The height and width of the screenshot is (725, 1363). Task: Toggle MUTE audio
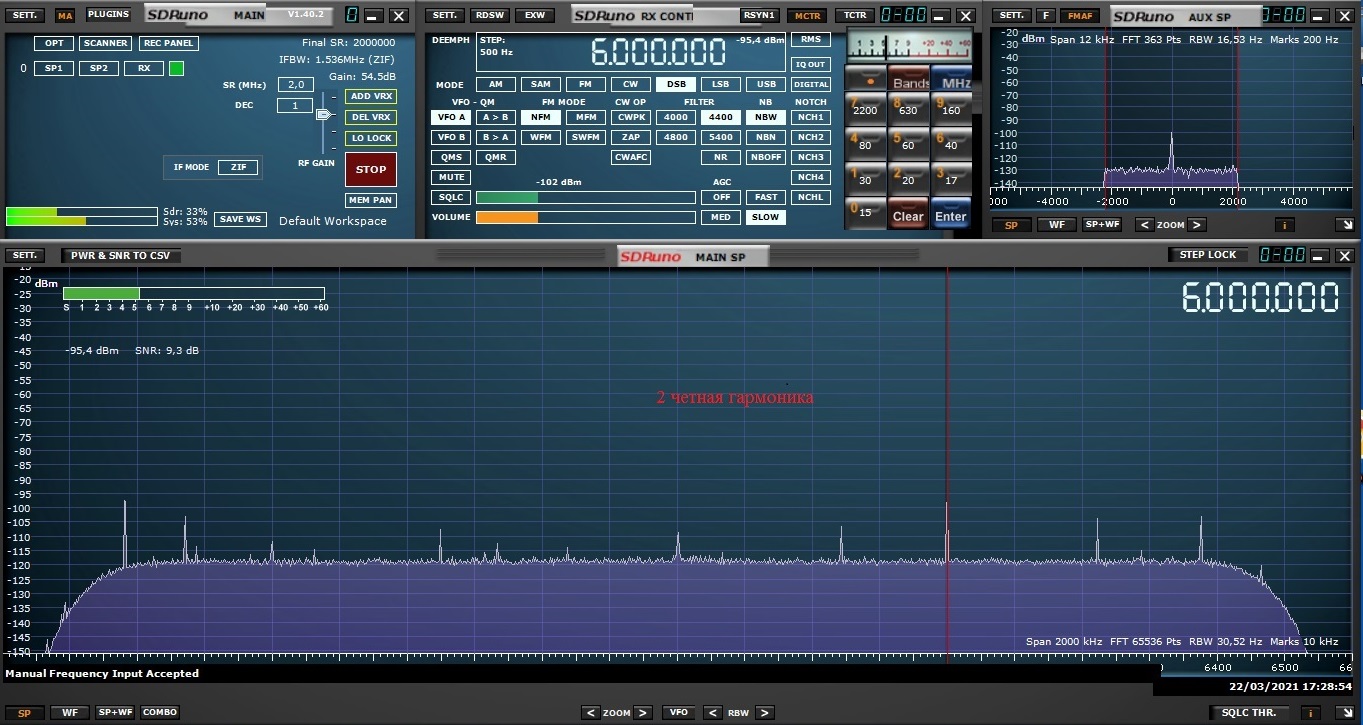[451, 177]
